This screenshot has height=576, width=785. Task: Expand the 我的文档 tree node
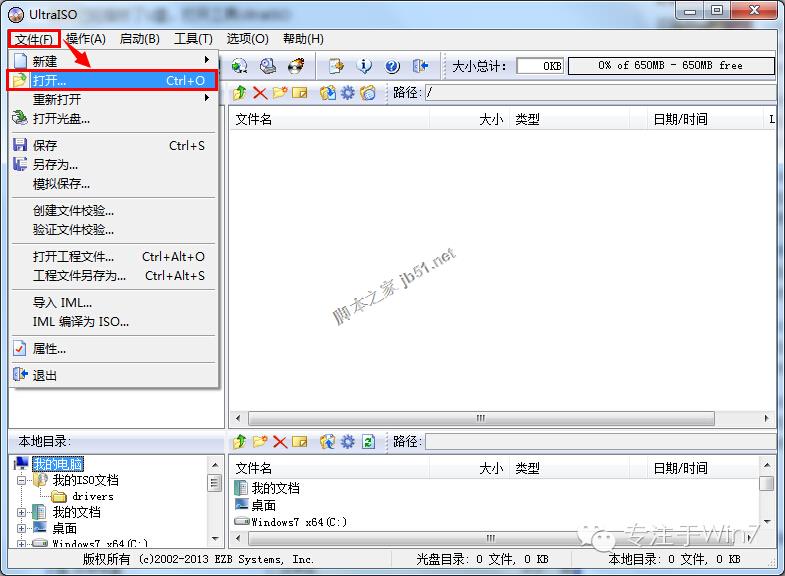pos(21,512)
